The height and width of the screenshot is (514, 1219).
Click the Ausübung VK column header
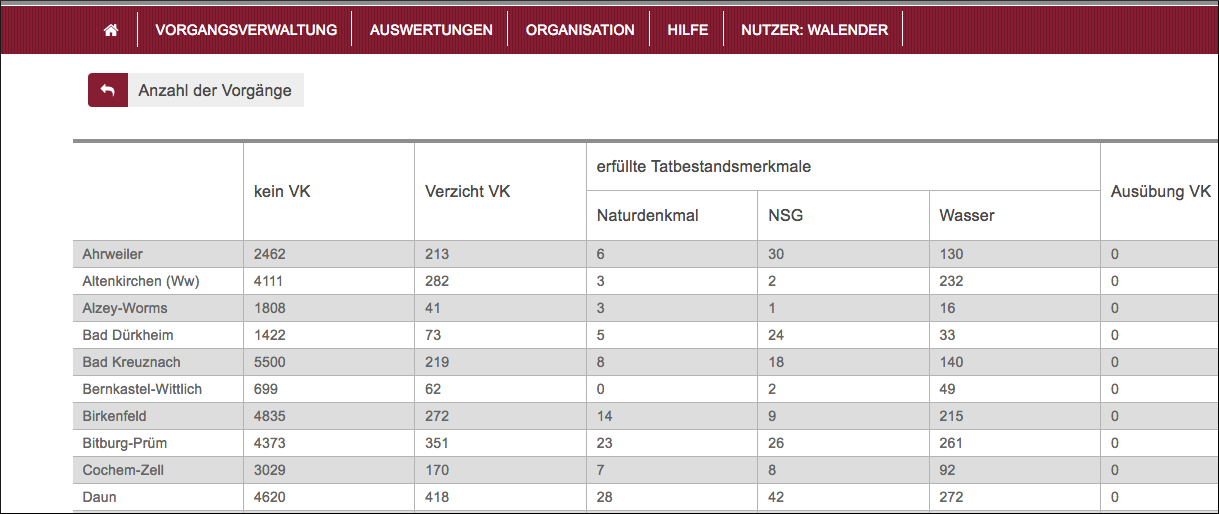point(1160,191)
